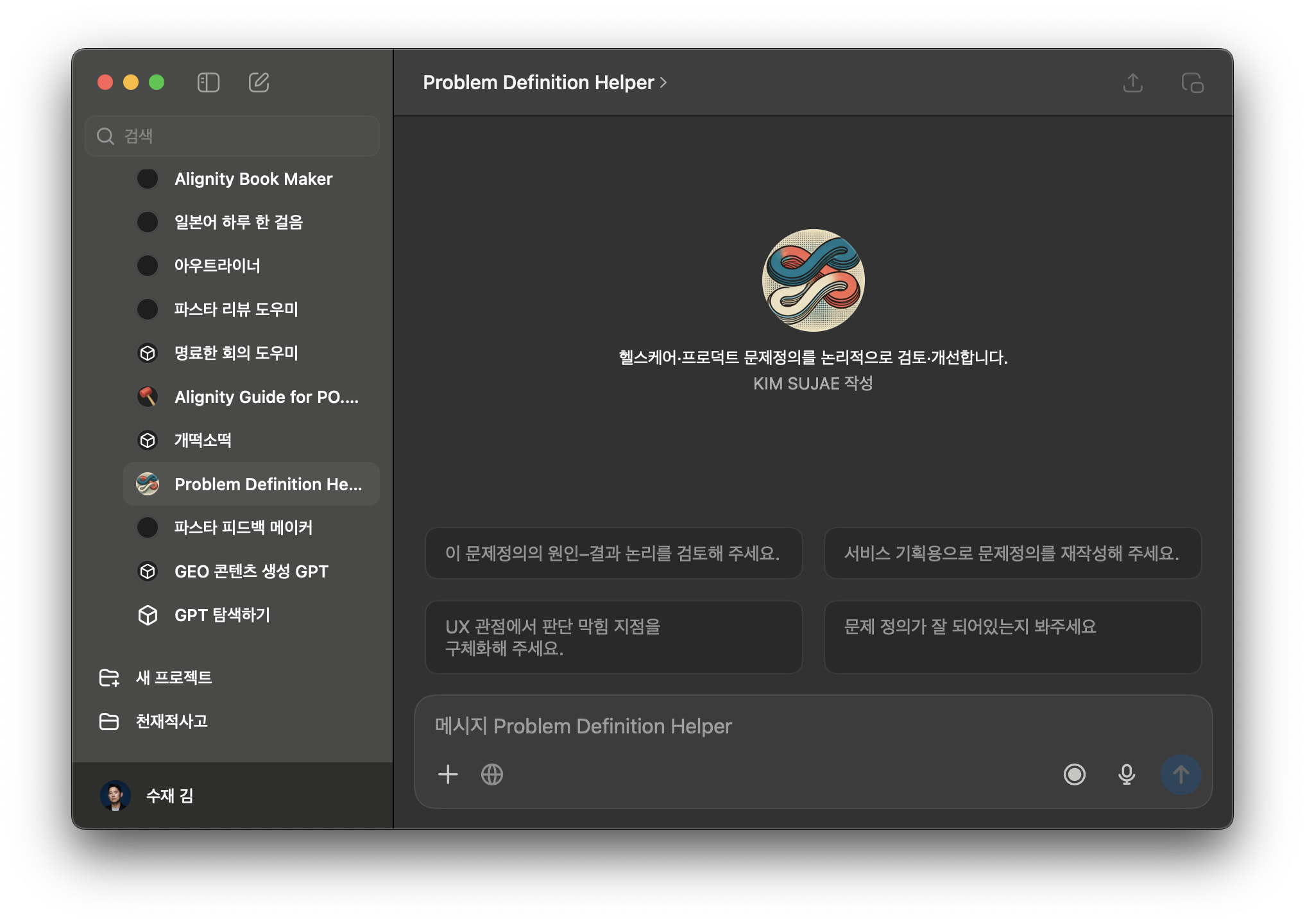Enable web search via the globe icon
The width and height of the screenshot is (1305, 924).
[491, 774]
